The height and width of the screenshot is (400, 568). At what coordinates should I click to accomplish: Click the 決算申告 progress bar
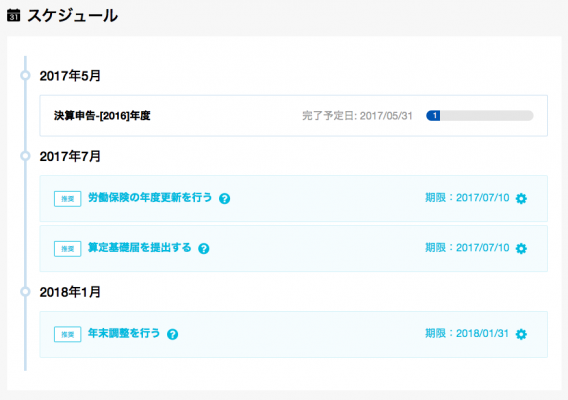click(x=480, y=116)
